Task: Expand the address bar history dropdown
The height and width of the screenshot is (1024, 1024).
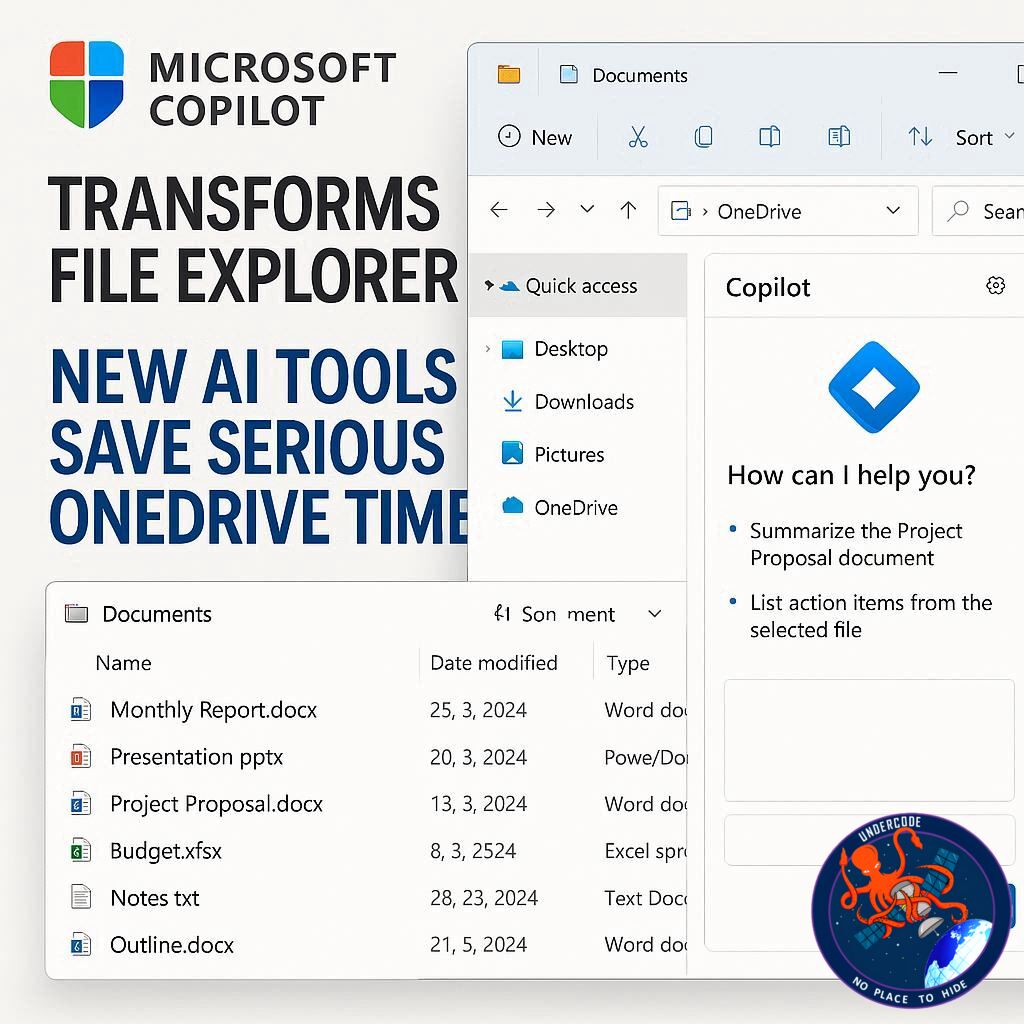Action: (893, 210)
